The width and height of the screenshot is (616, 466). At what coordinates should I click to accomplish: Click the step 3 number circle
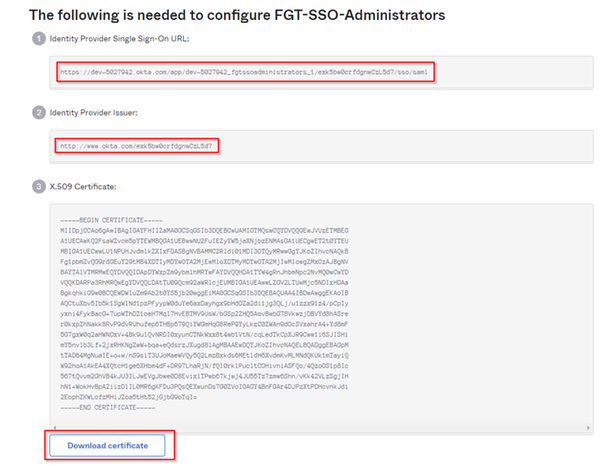(35, 186)
